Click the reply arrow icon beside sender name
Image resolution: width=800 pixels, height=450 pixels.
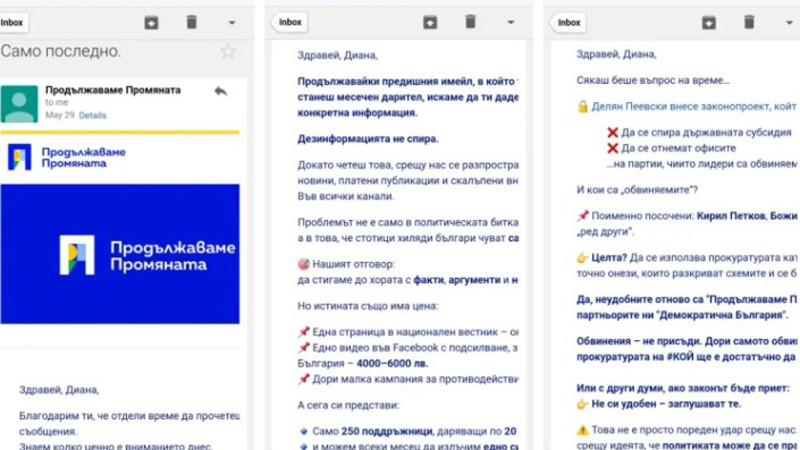220,91
